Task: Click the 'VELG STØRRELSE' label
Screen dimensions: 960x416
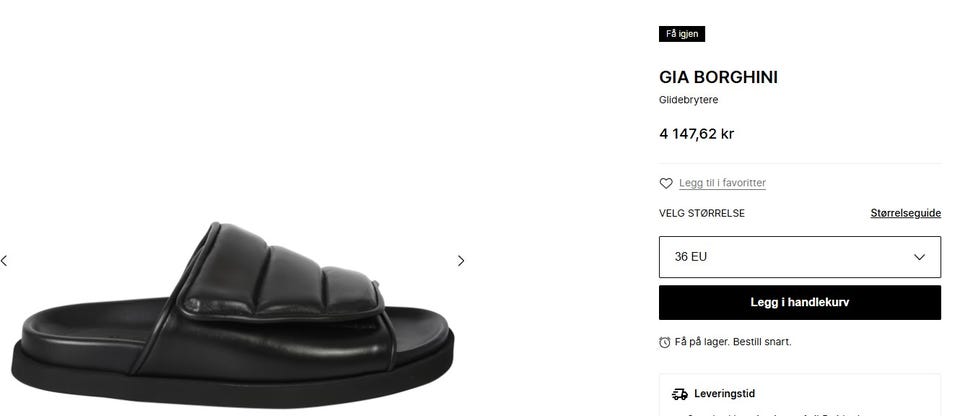Action: pos(702,213)
